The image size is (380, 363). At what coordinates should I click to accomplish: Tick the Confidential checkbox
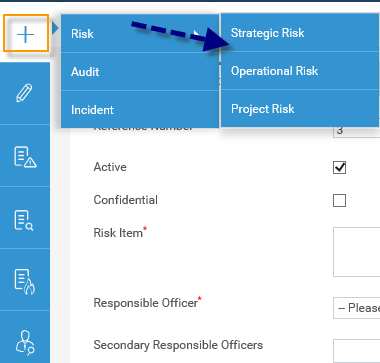tap(339, 201)
